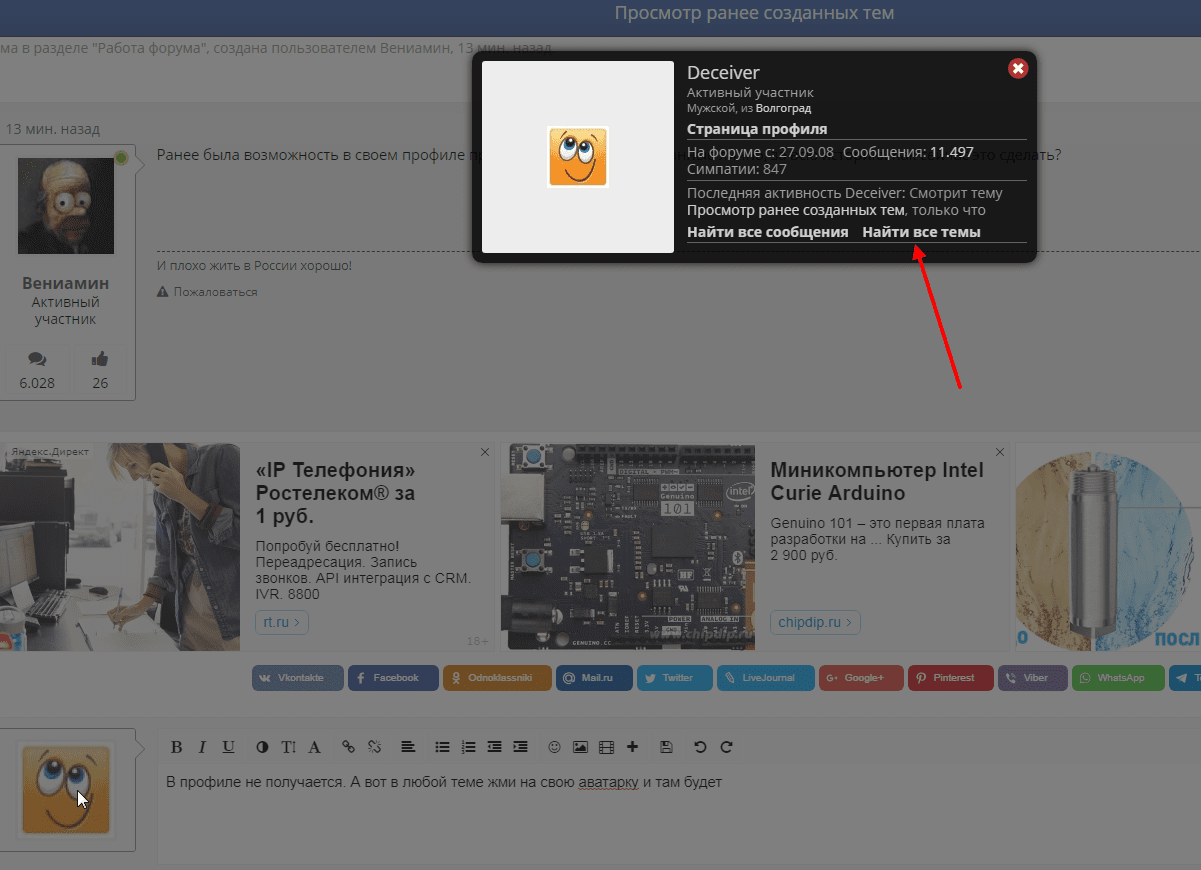This screenshot has width=1201, height=870.
Task: Click the 'Найти все темы' link
Action: click(x=921, y=232)
